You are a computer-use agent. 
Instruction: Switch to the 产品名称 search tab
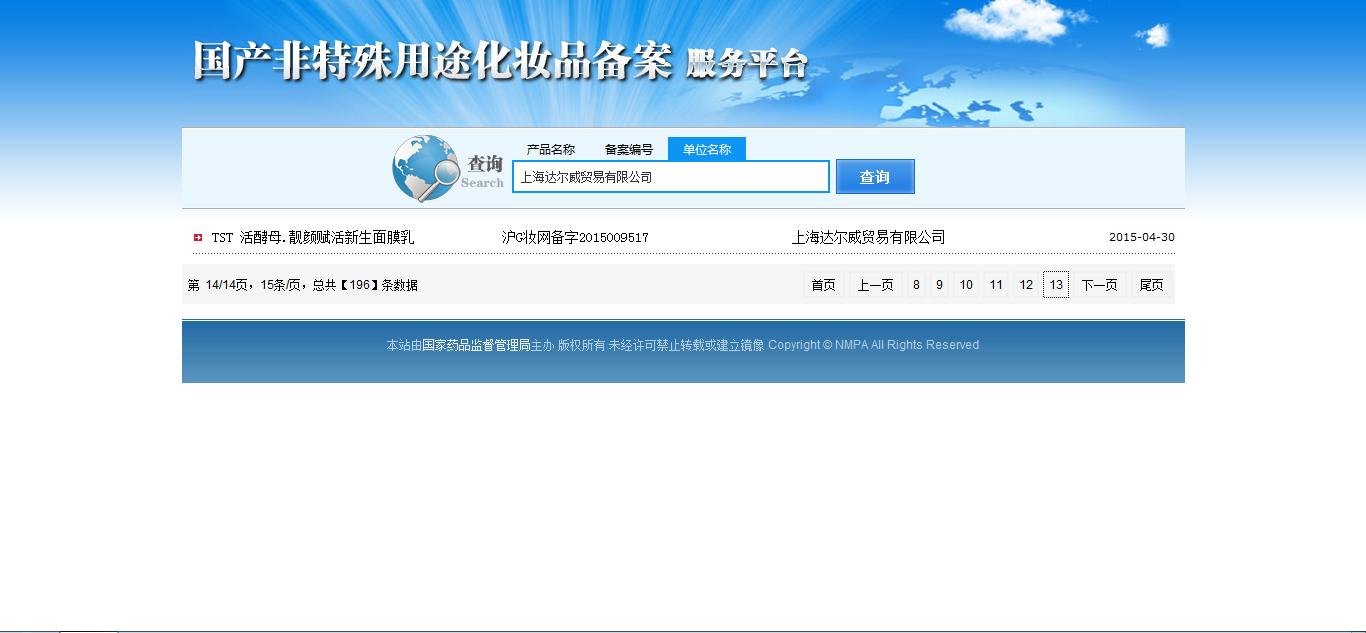click(x=549, y=148)
